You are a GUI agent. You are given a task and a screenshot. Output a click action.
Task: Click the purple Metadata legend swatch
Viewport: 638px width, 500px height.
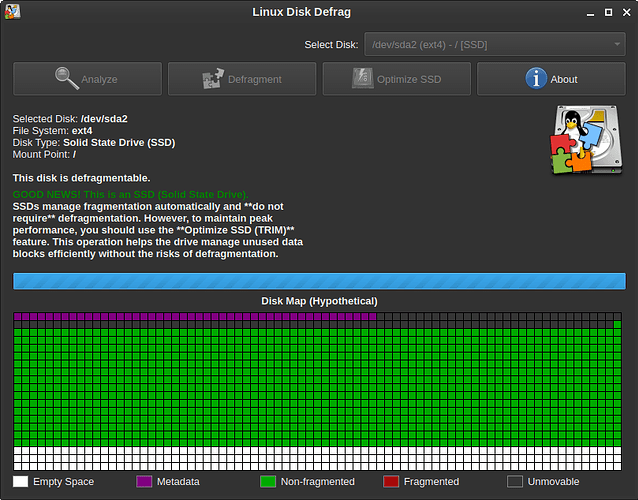tap(144, 482)
